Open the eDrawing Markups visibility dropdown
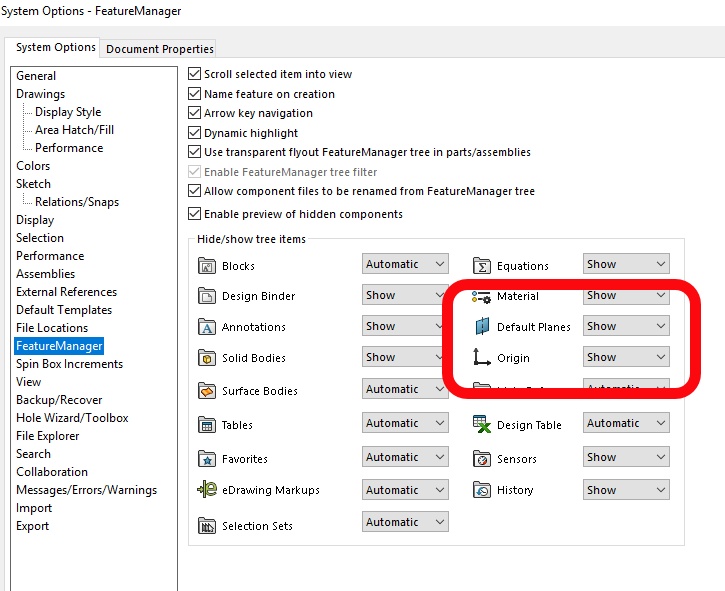 point(405,490)
